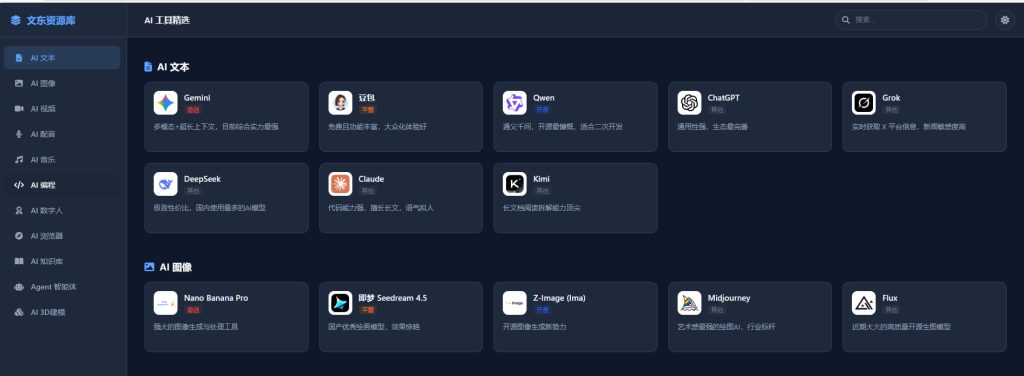The image size is (1024, 376).
Task: Open the AI 知识库 sidebar label
Action: click(47, 261)
